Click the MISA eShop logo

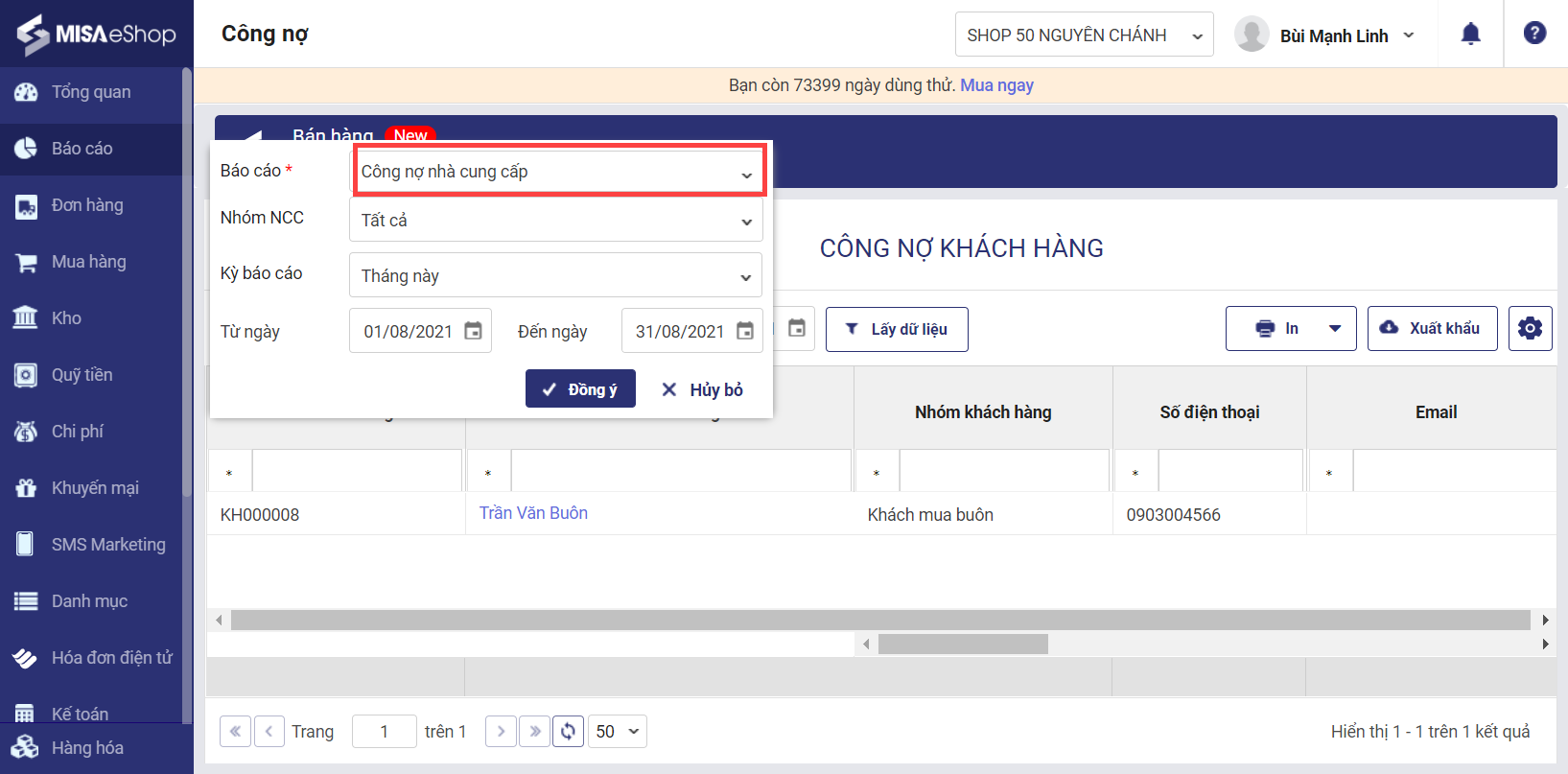tap(96, 35)
